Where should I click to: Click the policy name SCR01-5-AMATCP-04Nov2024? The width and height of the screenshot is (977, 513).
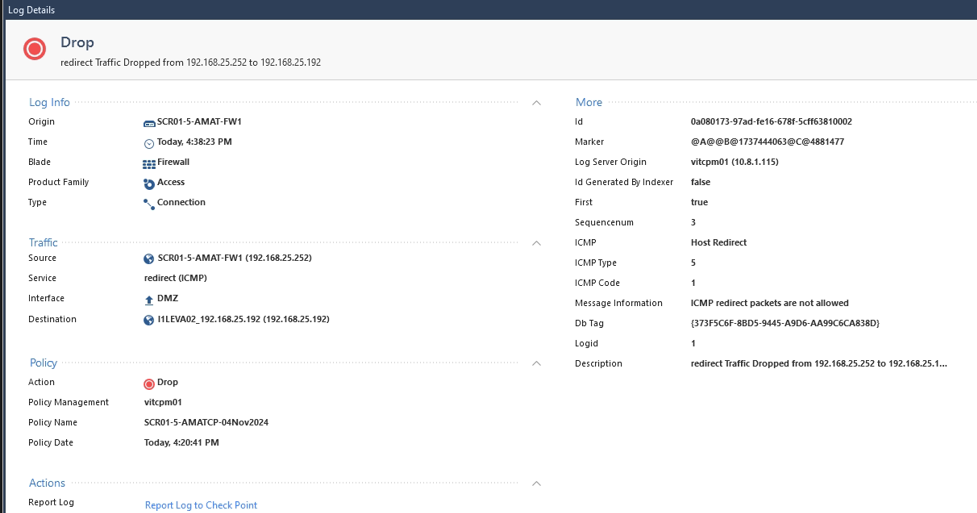tap(206, 422)
